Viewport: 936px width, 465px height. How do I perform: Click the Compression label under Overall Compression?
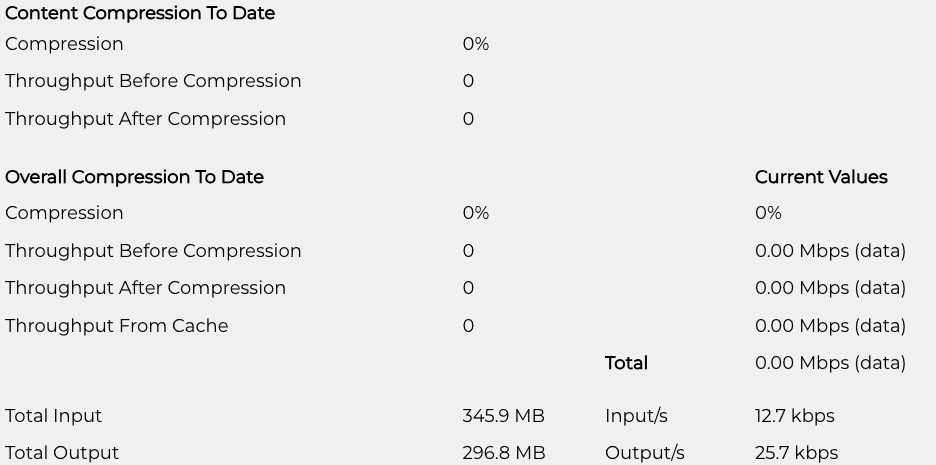(64, 213)
